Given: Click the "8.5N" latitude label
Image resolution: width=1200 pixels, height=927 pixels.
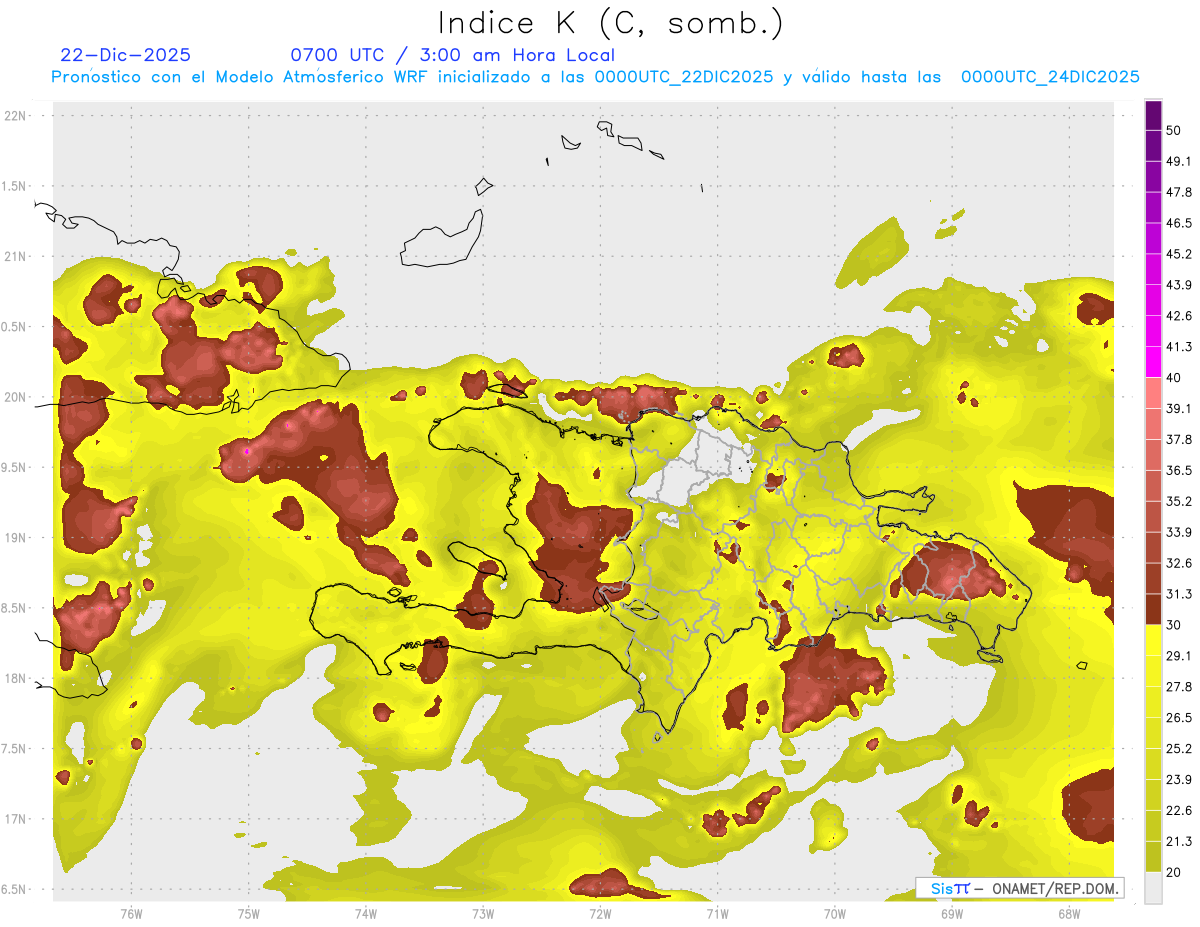Looking at the screenshot, I should (x=15, y=608).
